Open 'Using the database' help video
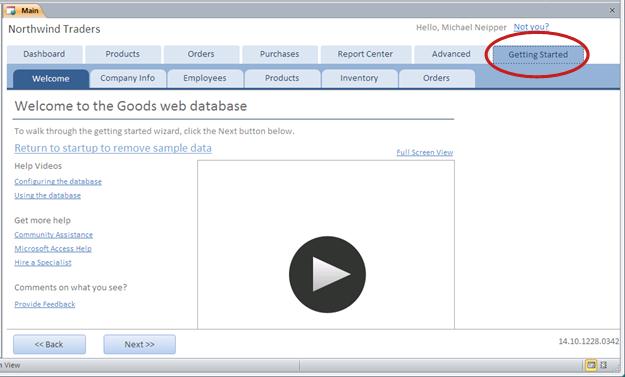Viewport: 625px width, 377px height. pyautogui.click(x=47, y=196)
